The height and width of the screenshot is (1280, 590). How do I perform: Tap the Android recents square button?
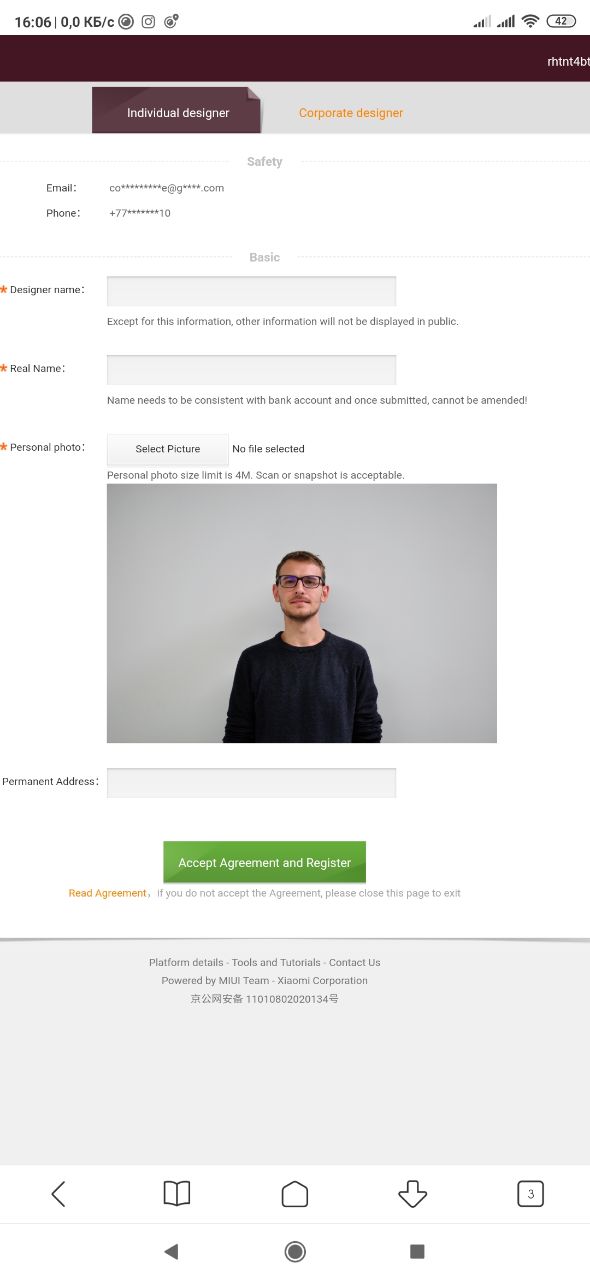click(418, 1251)
